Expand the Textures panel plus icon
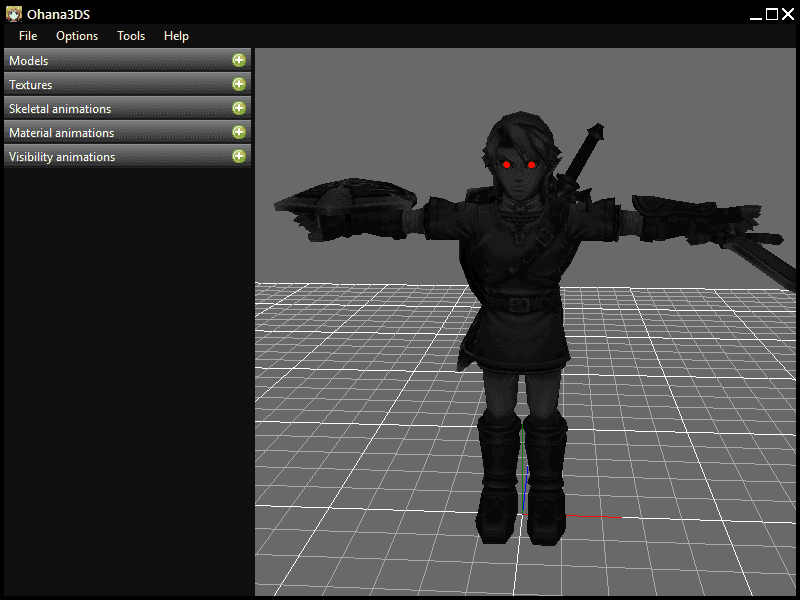The height and width of the screenshot is (600, 800). [239, 84]
